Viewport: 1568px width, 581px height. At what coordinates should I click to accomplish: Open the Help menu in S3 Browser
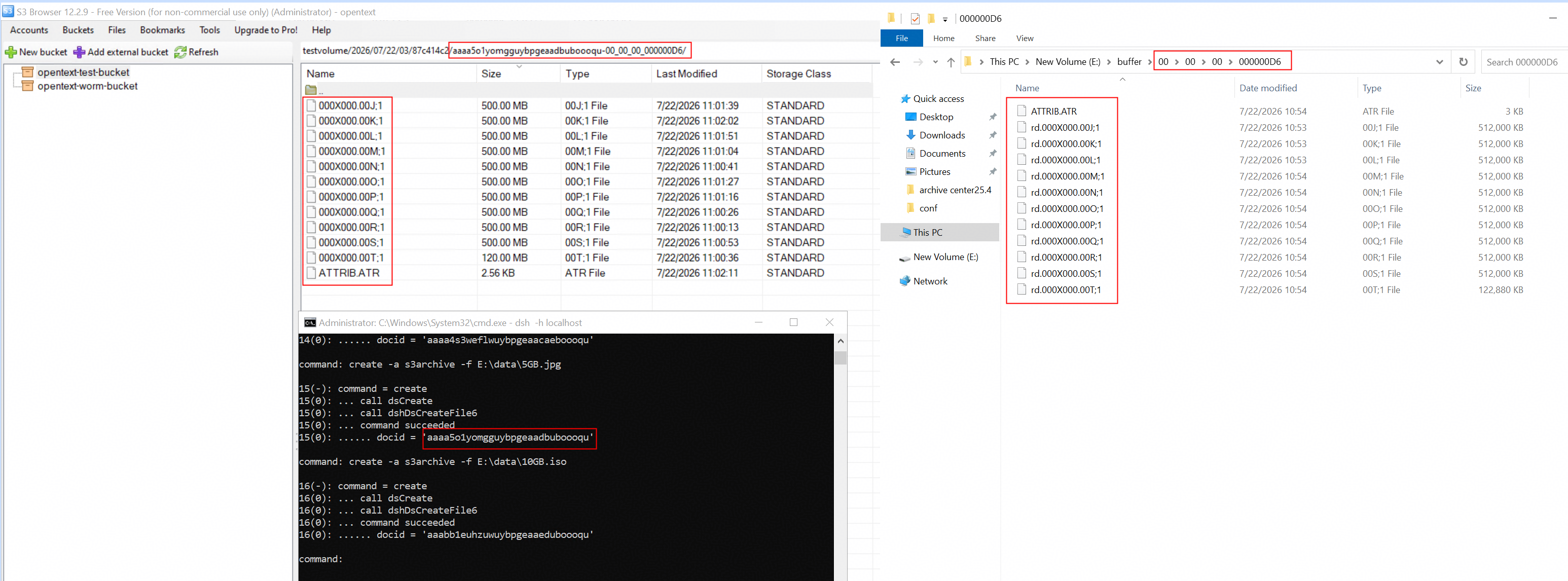click(321, 30)
